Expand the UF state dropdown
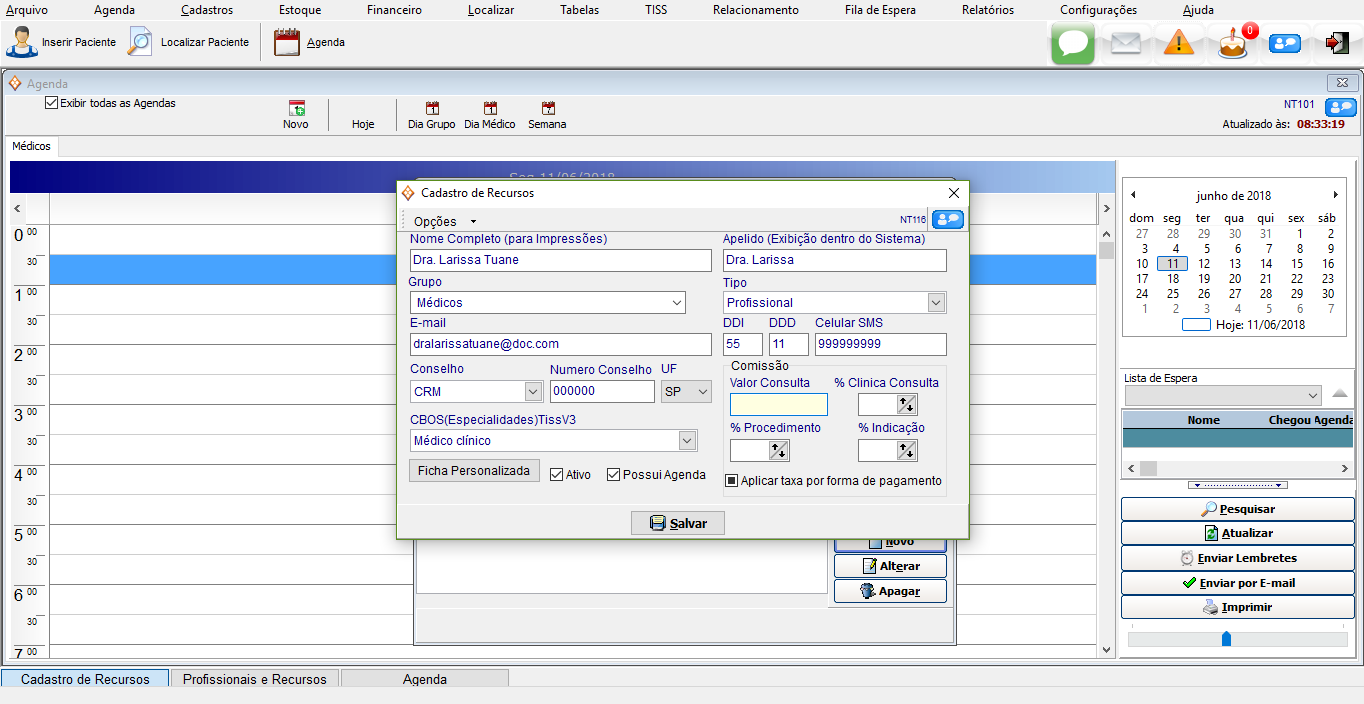1364x704 pixels. 702,392
